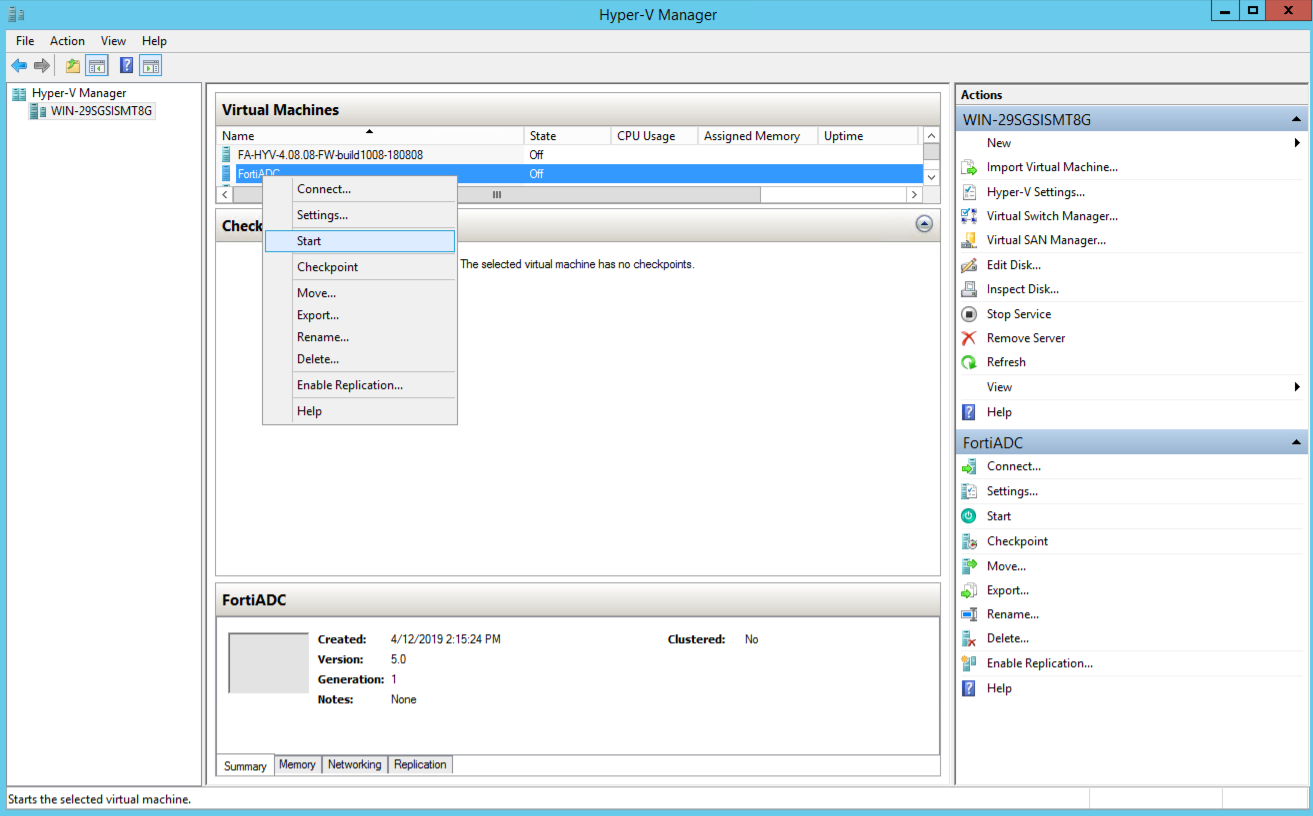
Task: Expand the New submenu arrow
Action: click(x=1297, y=142)
